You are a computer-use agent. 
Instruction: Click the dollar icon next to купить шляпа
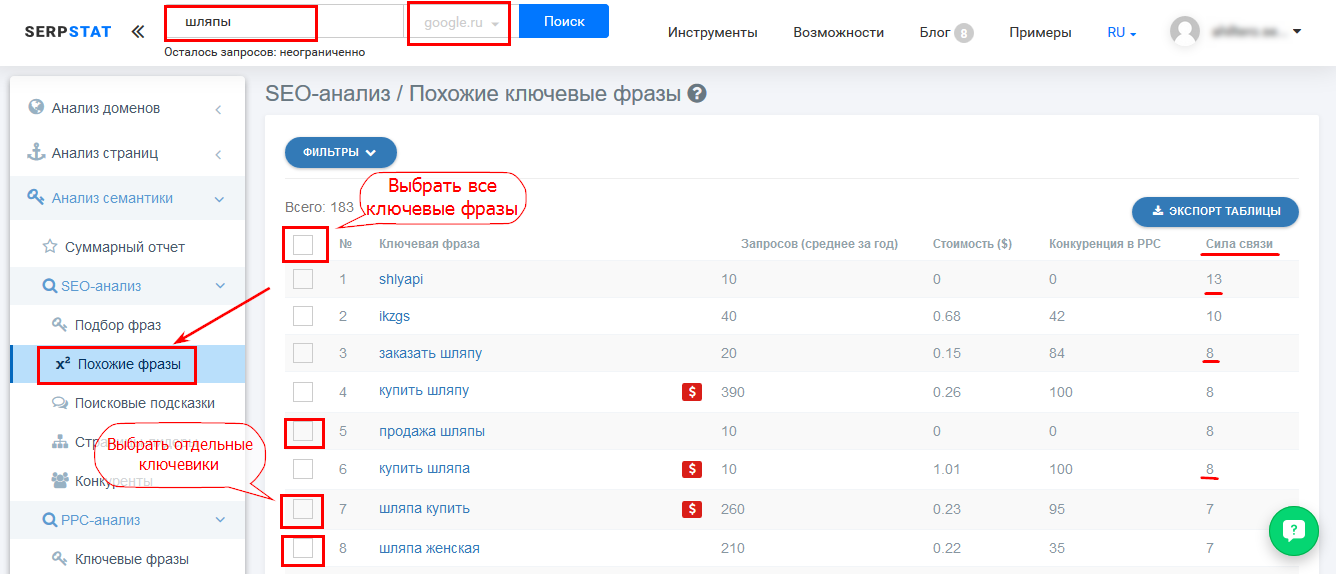point(691,469)
